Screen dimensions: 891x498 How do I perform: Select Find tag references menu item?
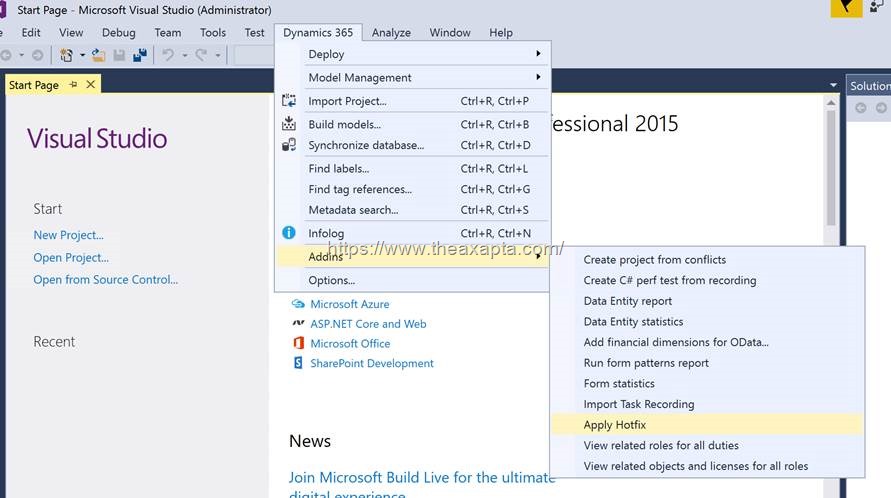click(x=413, y=189)
